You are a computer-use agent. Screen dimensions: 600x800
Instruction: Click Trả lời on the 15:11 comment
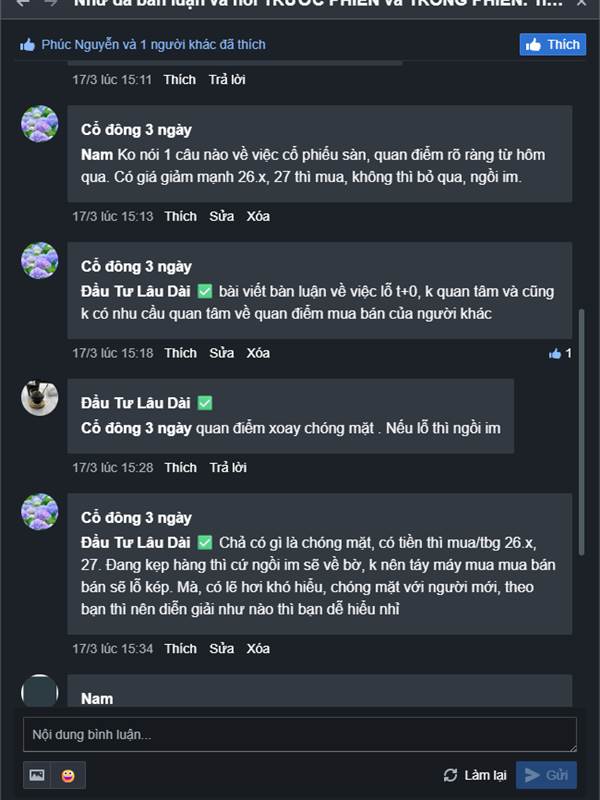point(227,79)
